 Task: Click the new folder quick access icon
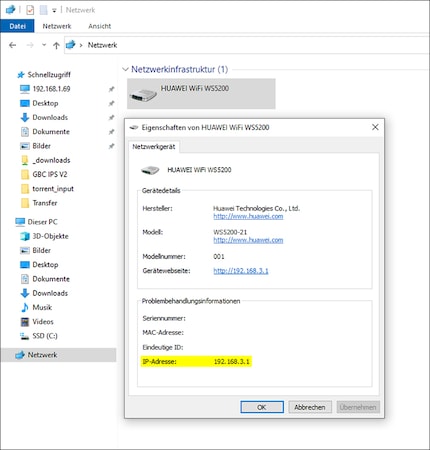43,10
